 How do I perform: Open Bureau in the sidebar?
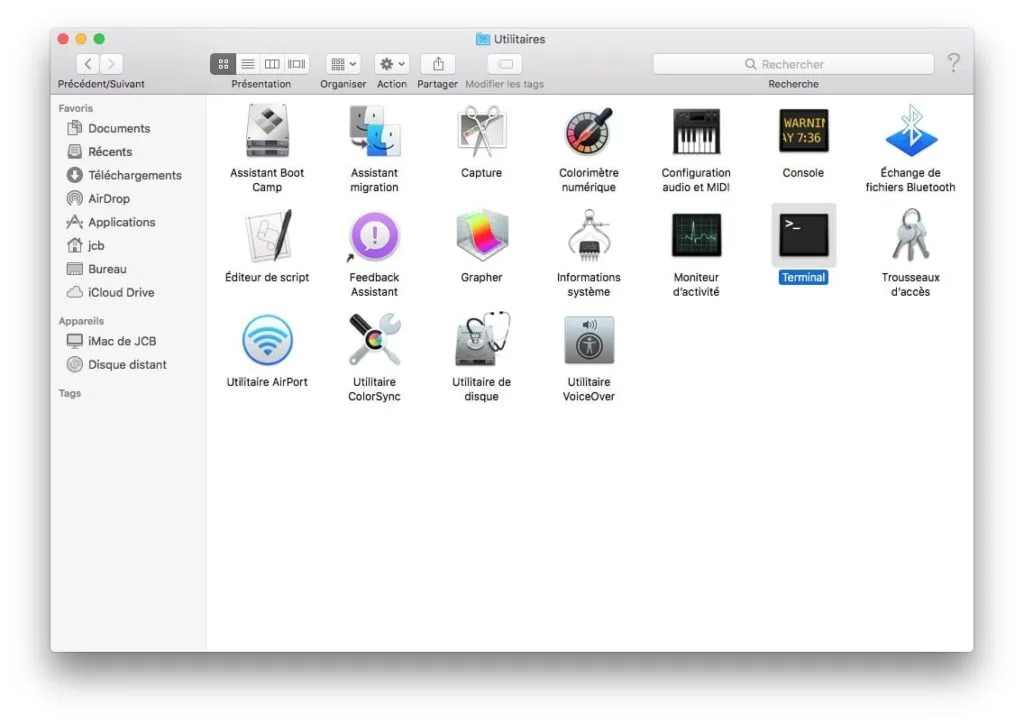[97, 270]
